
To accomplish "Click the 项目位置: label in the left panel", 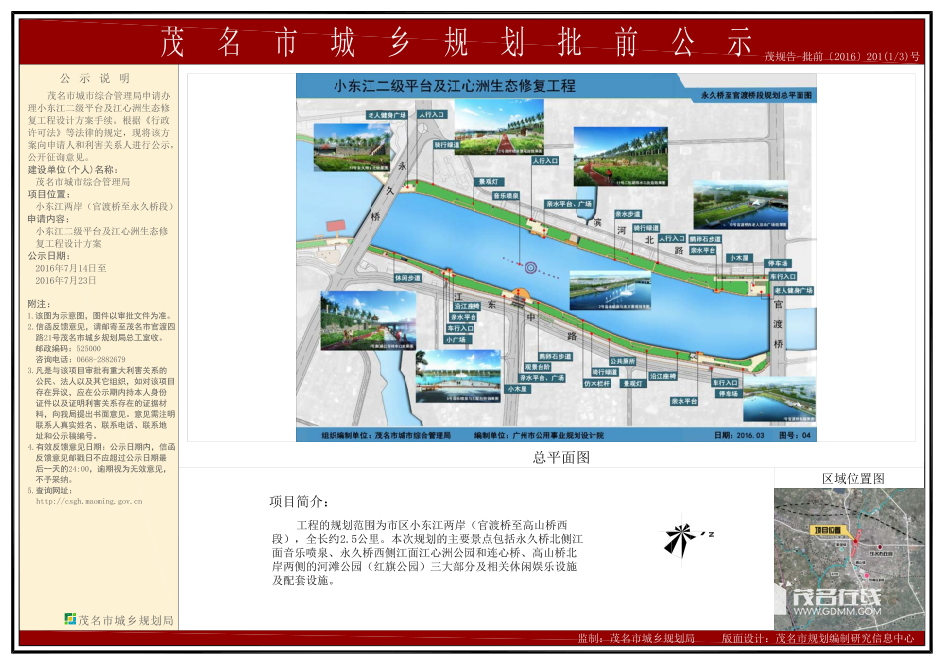I will click(x=49, y=195).
